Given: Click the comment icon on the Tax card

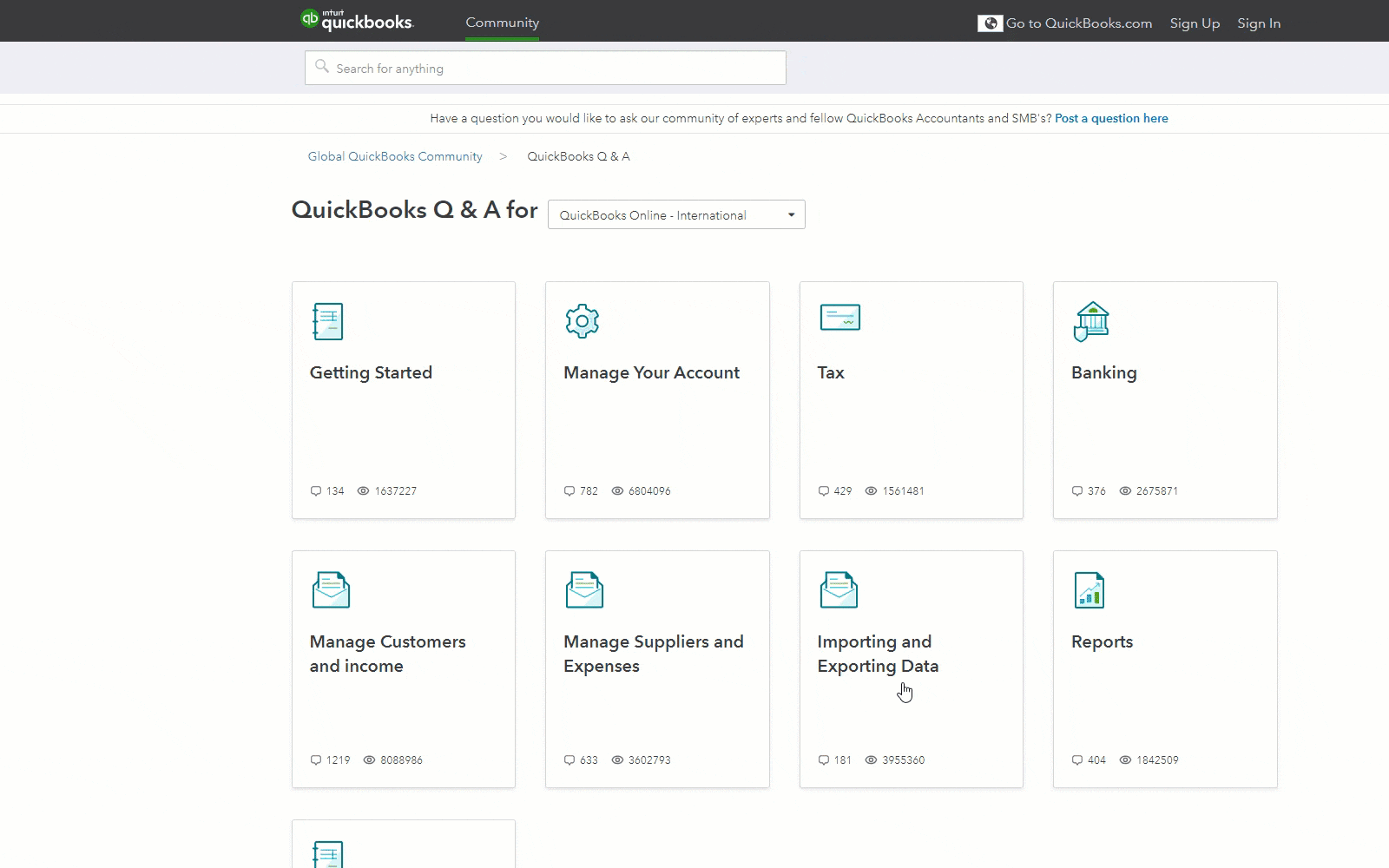Looking at the screenshot, I should click(x=823, y=490).
